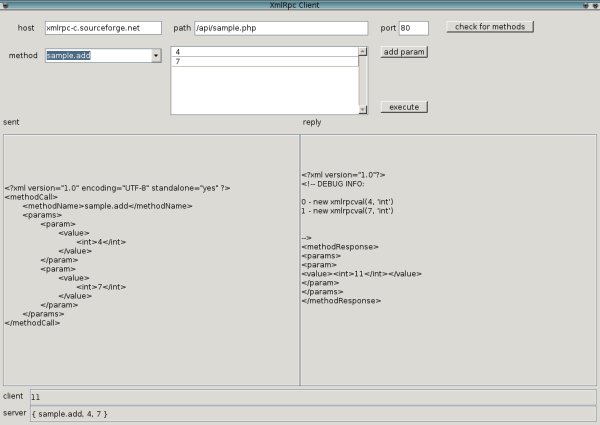
Task: Open the window menu icon in title bar left corner
Action: pyautogui.click(x=5, y=5)
